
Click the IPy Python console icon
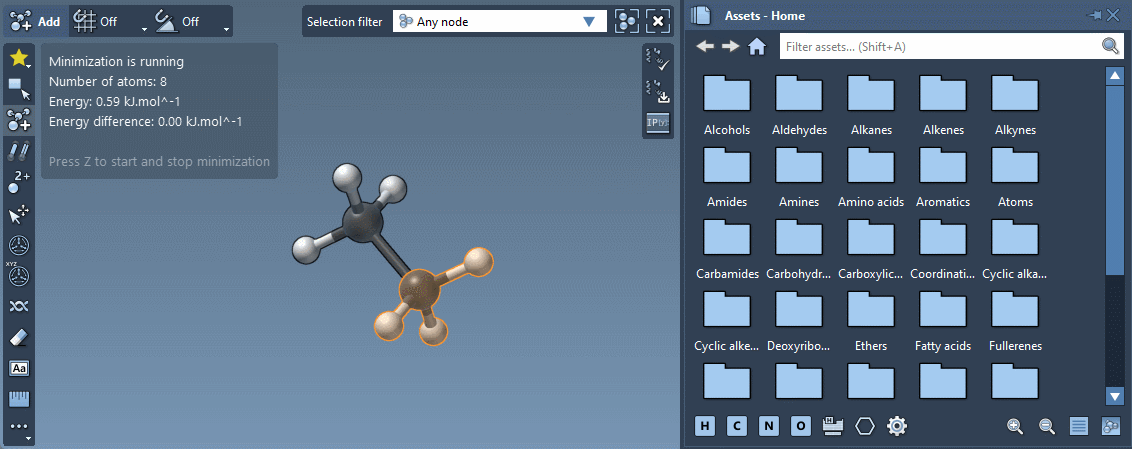(657, 123)
